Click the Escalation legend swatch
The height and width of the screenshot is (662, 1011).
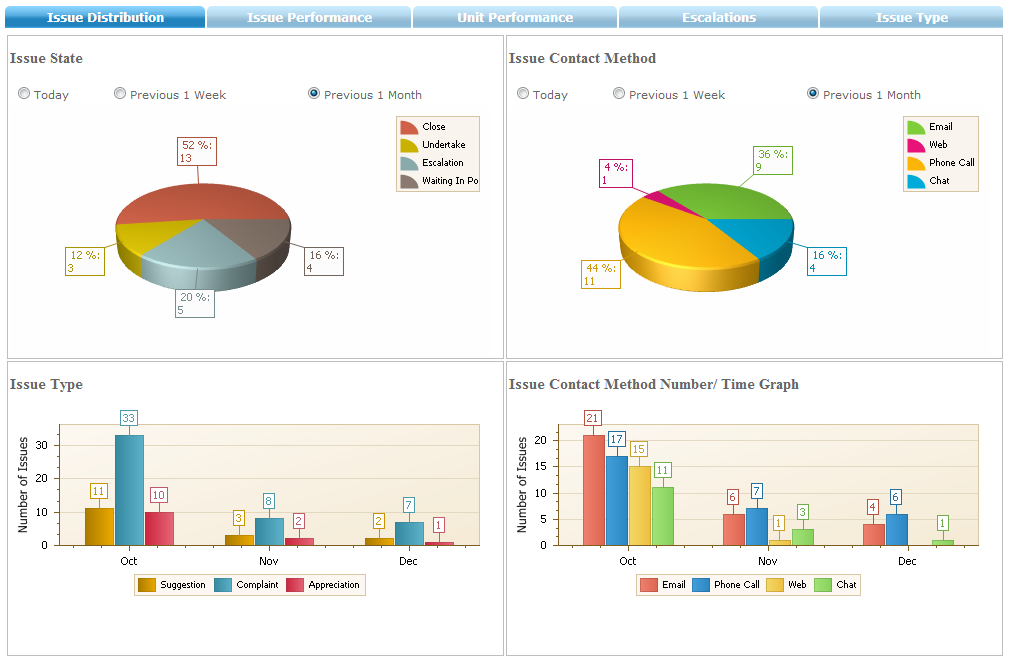pos(407,161)
